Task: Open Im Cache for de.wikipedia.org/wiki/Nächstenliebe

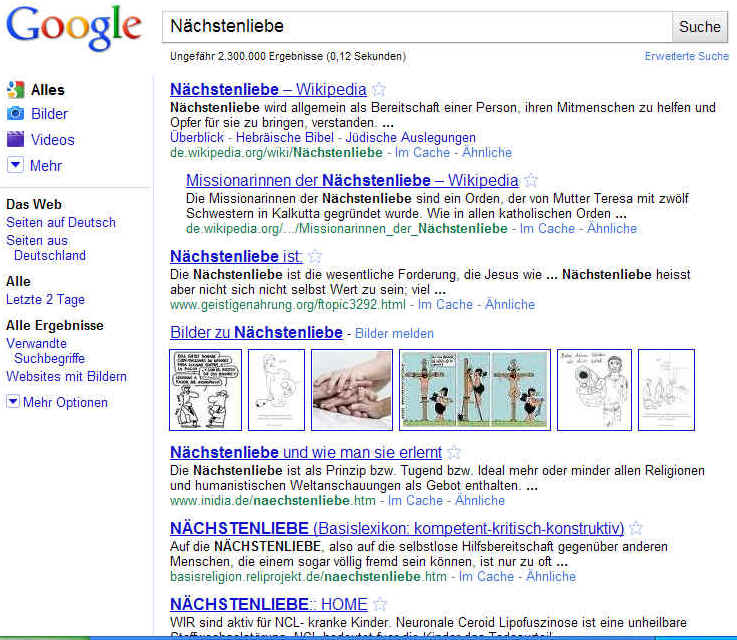Action: tap(422, 152)
